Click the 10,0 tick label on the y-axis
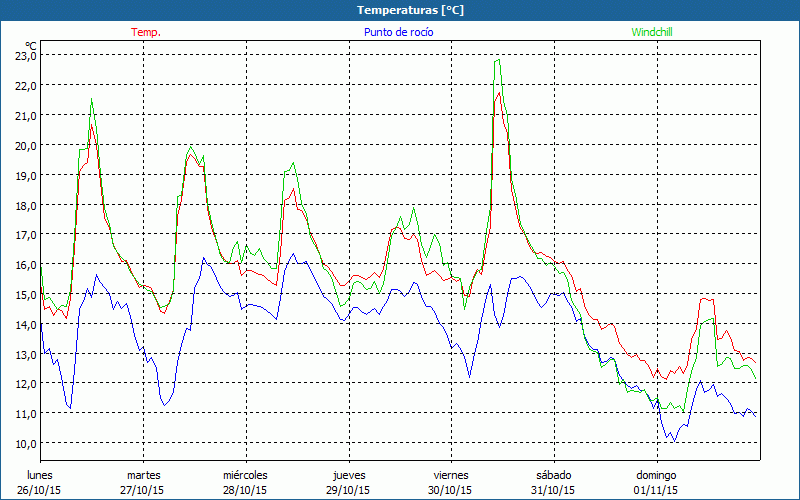800x500 pixels. [x=24, y=443]
